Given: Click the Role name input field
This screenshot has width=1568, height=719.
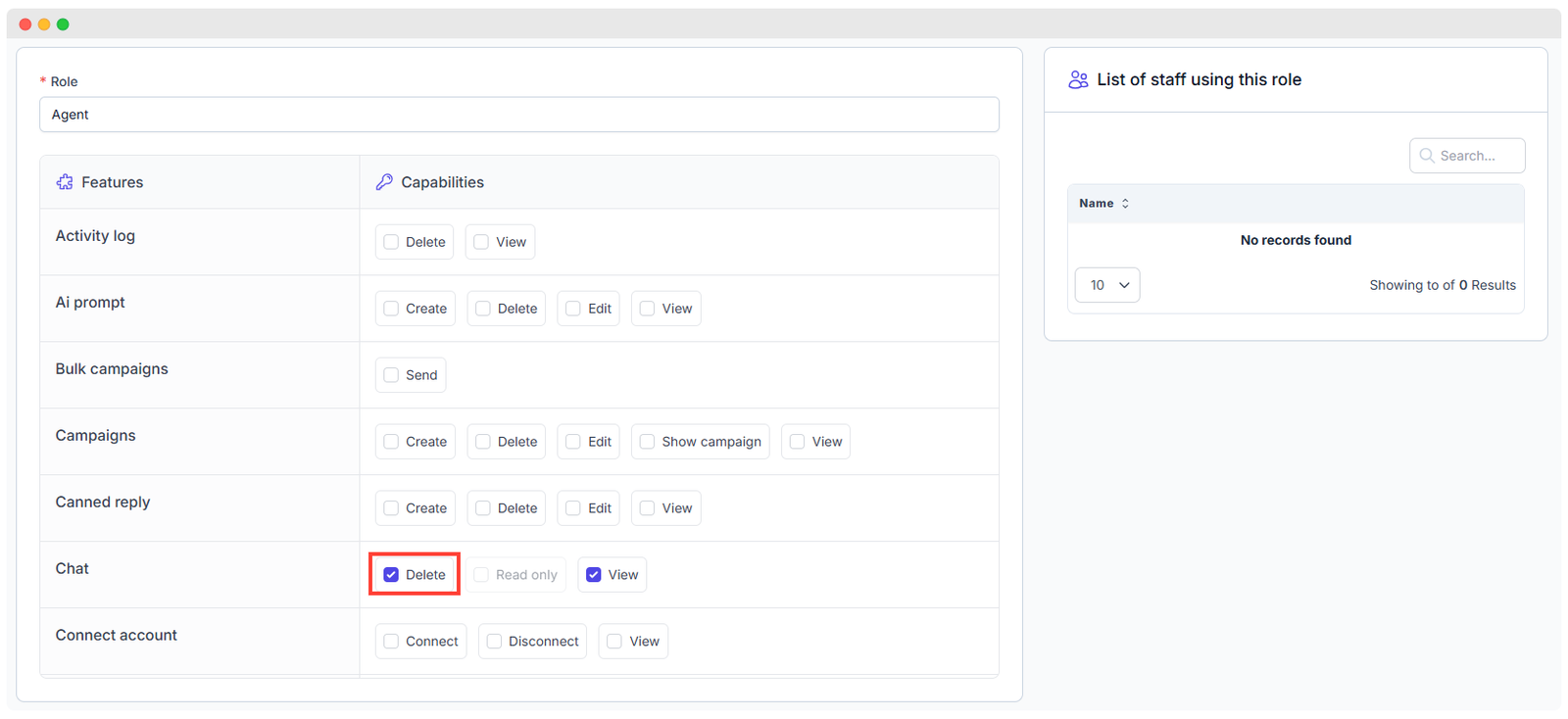Looking at the screenshot, I should point(518,115).
